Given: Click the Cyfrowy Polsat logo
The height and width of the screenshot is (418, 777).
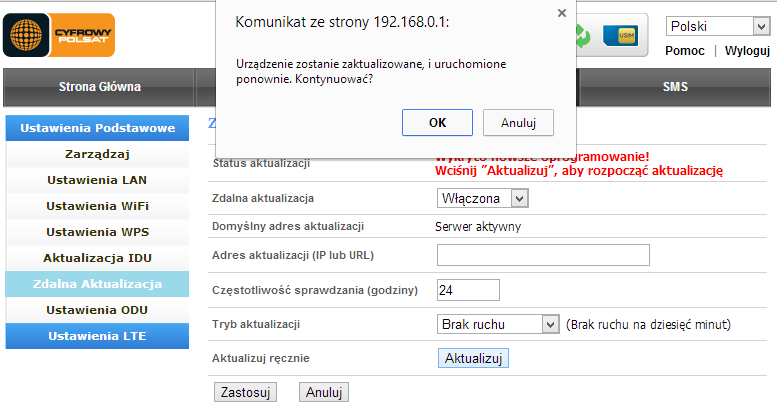Looking at the screenshot, I should pos(59,35).
